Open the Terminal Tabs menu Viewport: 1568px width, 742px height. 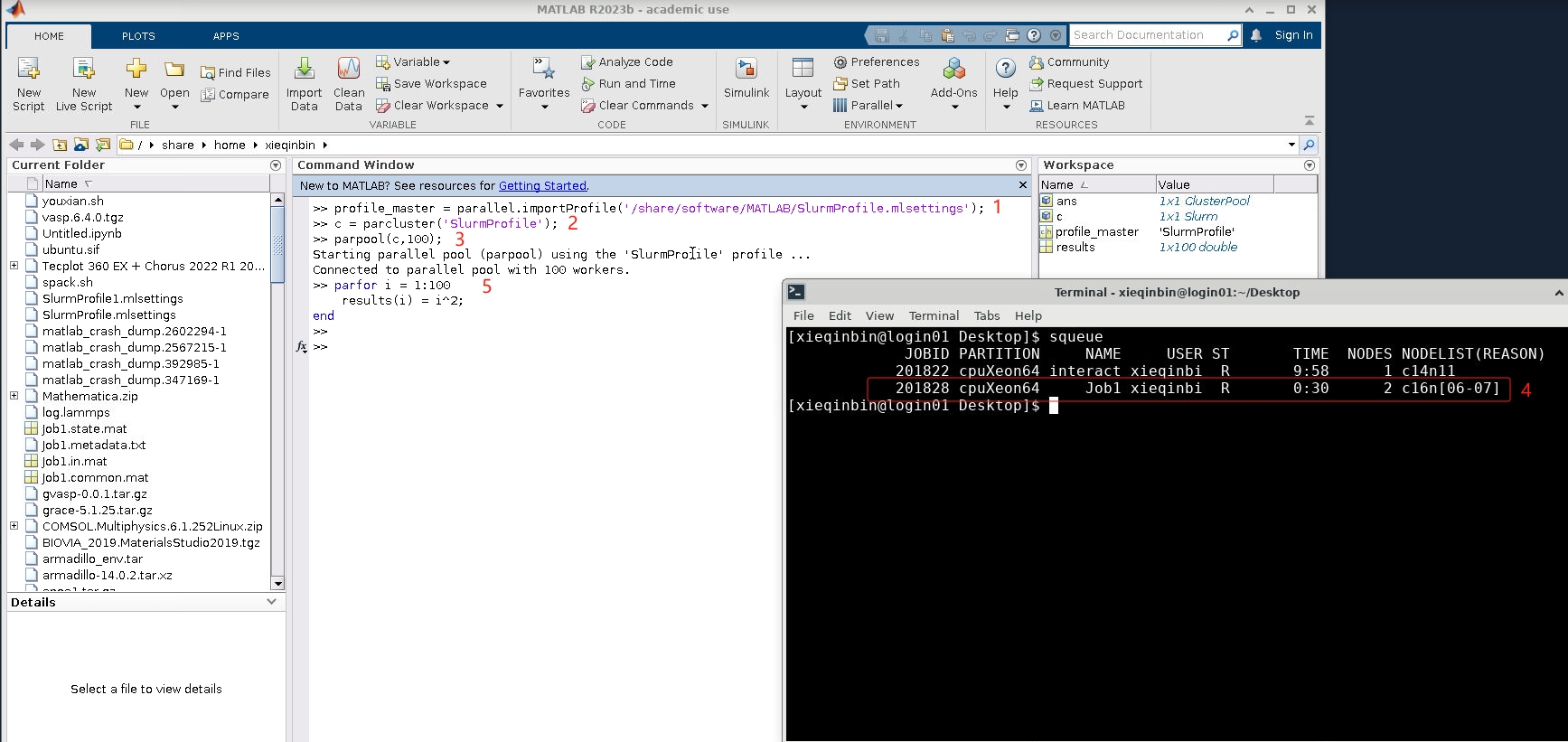[987, 315]
